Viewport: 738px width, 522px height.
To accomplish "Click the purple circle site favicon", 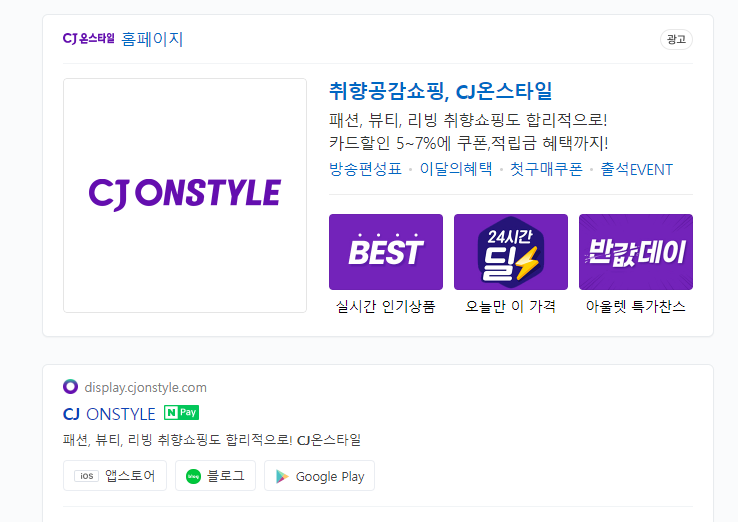I will coord(71,386).
